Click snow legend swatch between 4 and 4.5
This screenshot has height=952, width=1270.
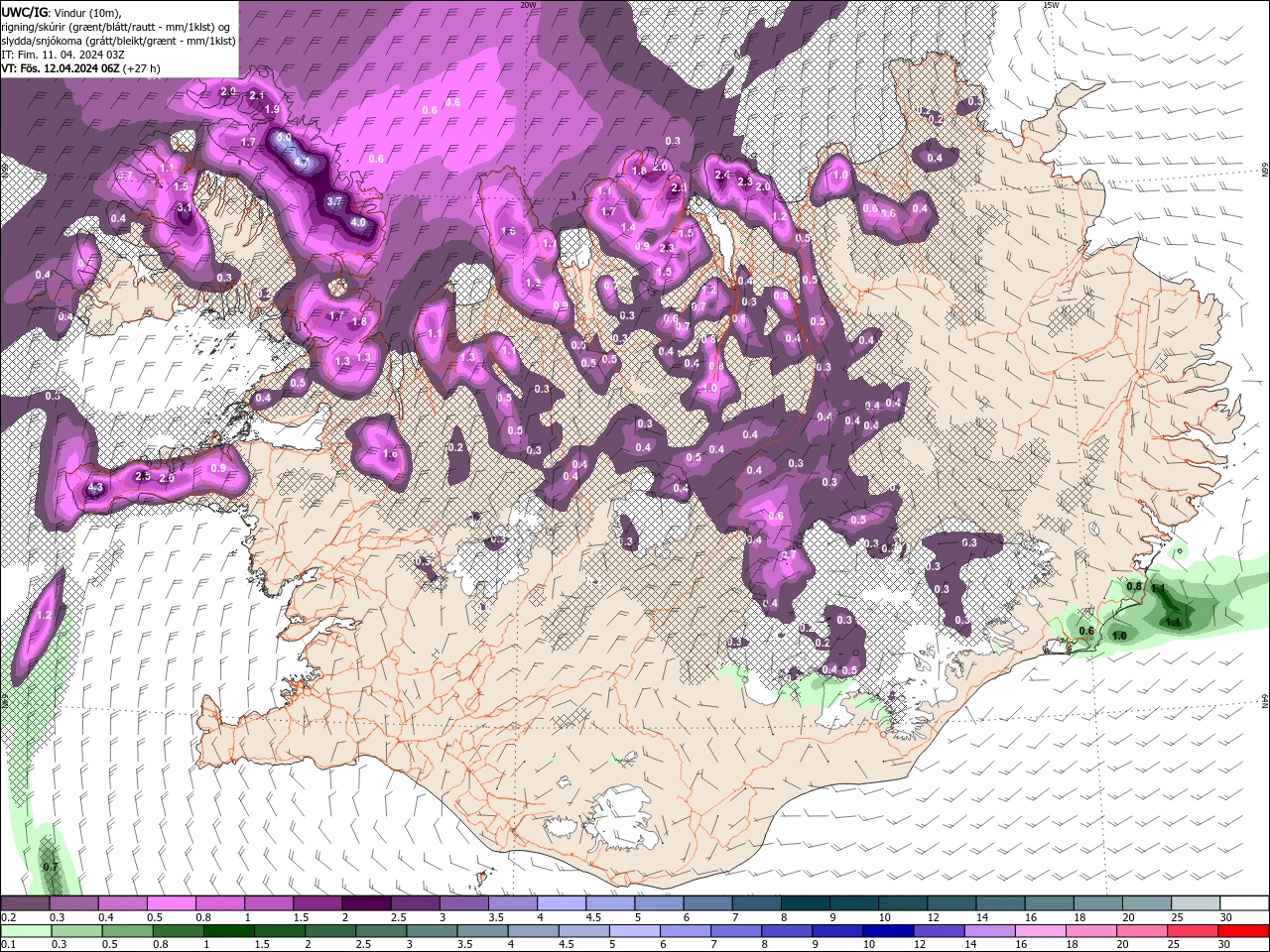tap(562, 903)
